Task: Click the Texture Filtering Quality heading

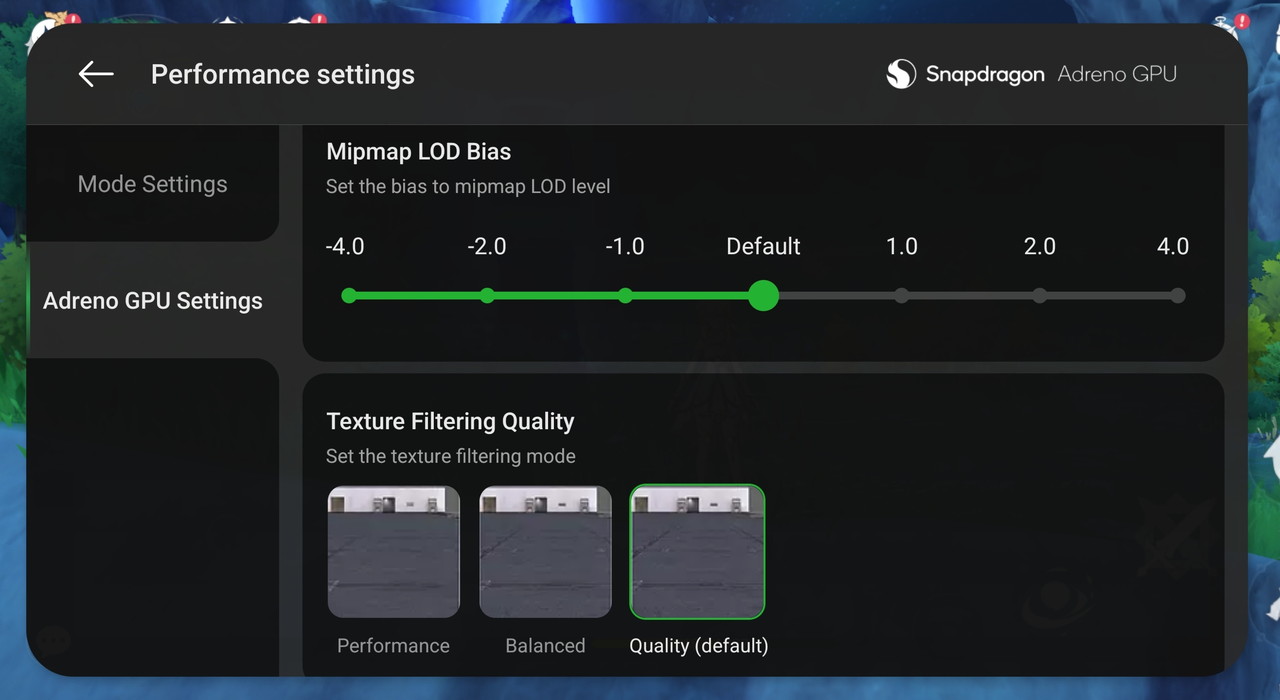Action: coord(450,421)
